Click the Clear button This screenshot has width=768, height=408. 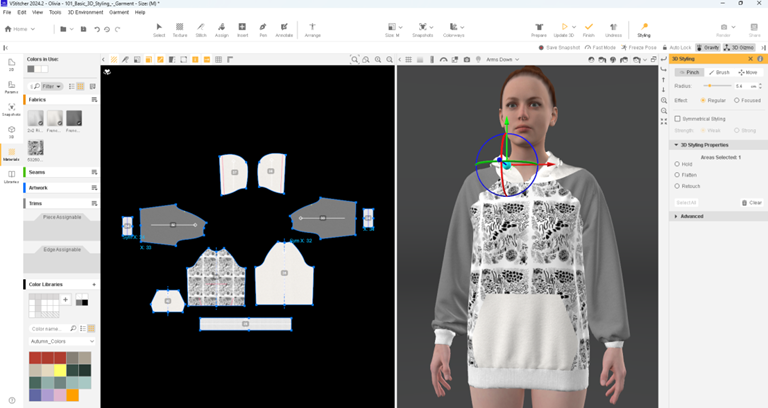(x=752, y=202)
